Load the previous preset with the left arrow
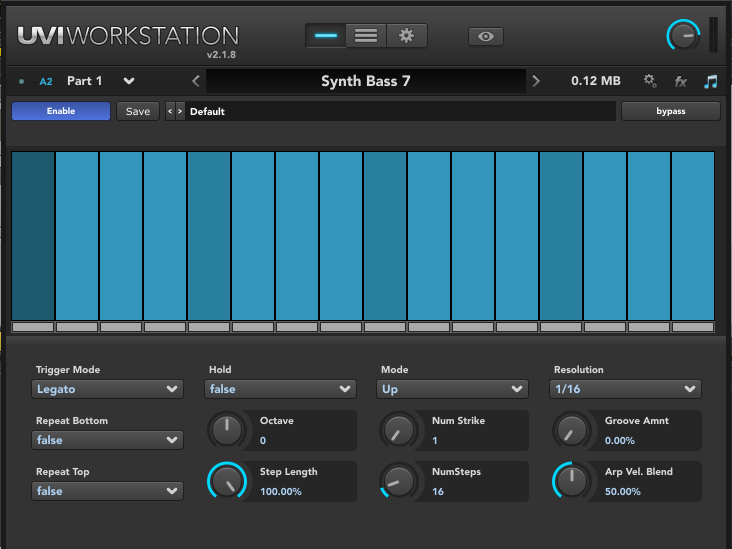 [x=196, y=81]
